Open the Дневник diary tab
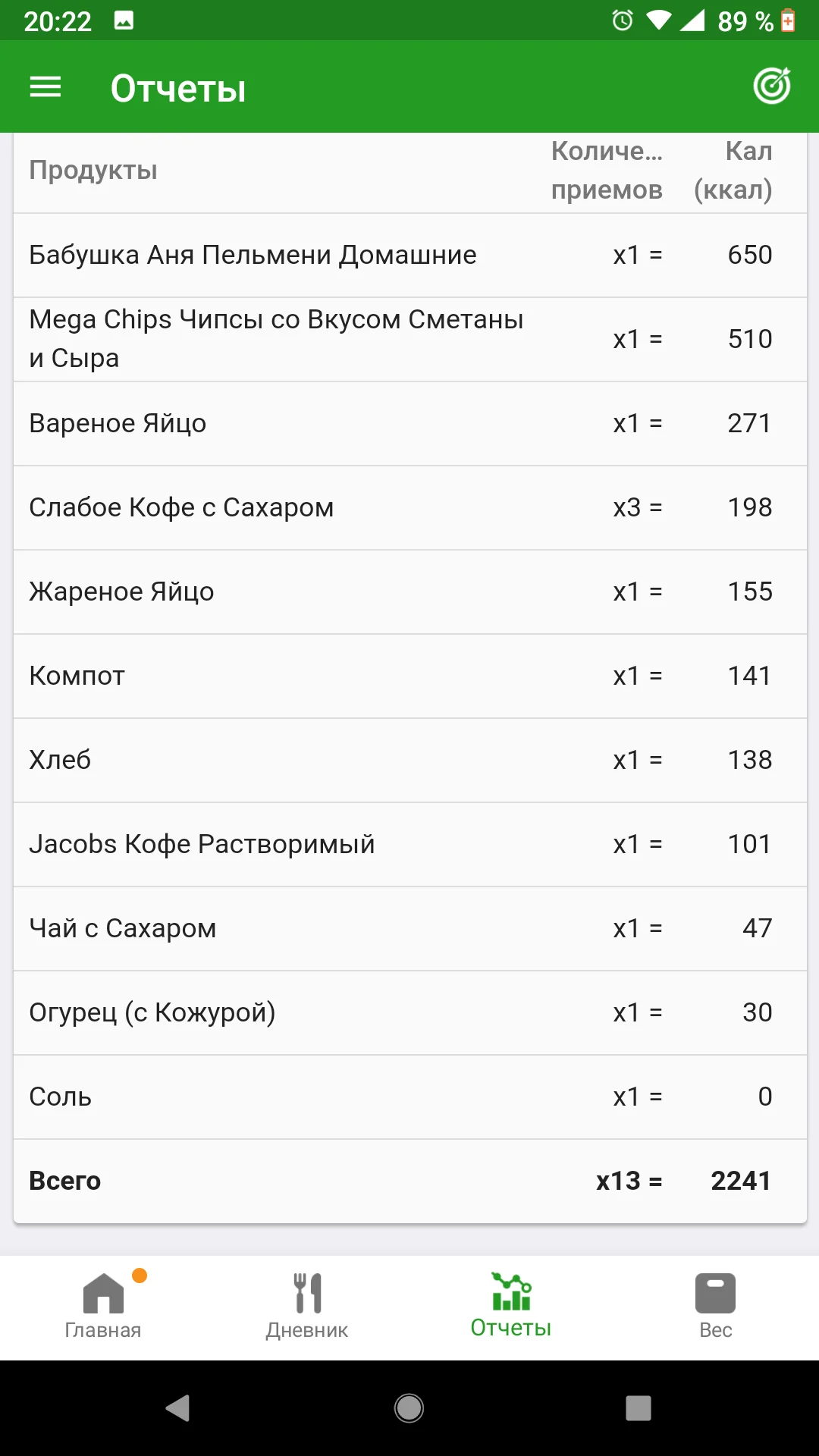The image size is (819, 1456). tap(307, 1306)
